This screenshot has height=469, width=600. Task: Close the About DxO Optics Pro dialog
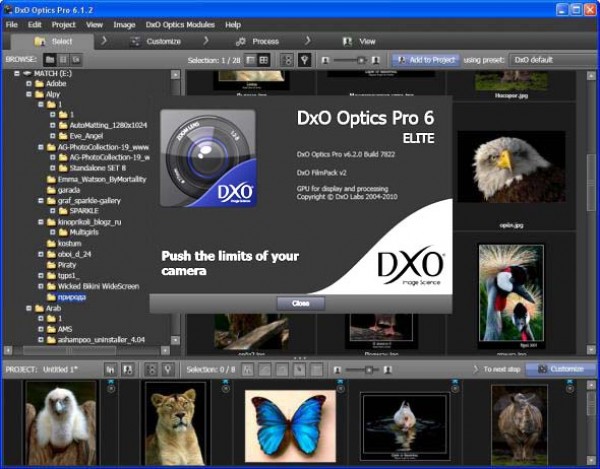(x=300, y=303)
